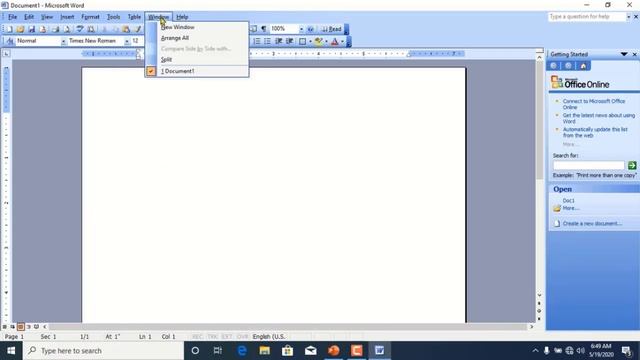This screenshot has width=640, height=360.
Task: Switch to Normal View icon at bottom left
Action: click(5, 327)
